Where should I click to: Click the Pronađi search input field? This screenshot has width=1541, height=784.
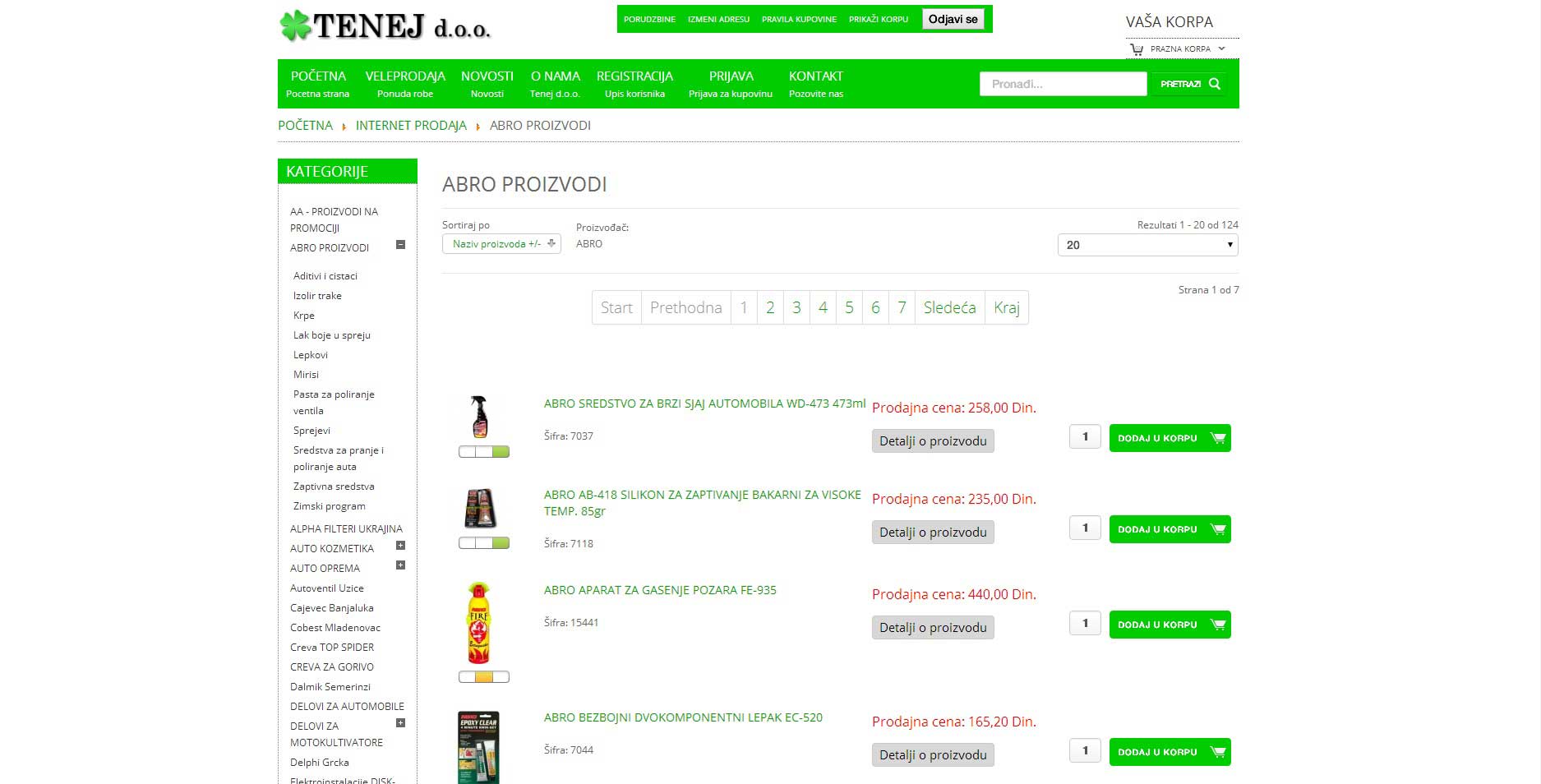tap(1063, 84)
